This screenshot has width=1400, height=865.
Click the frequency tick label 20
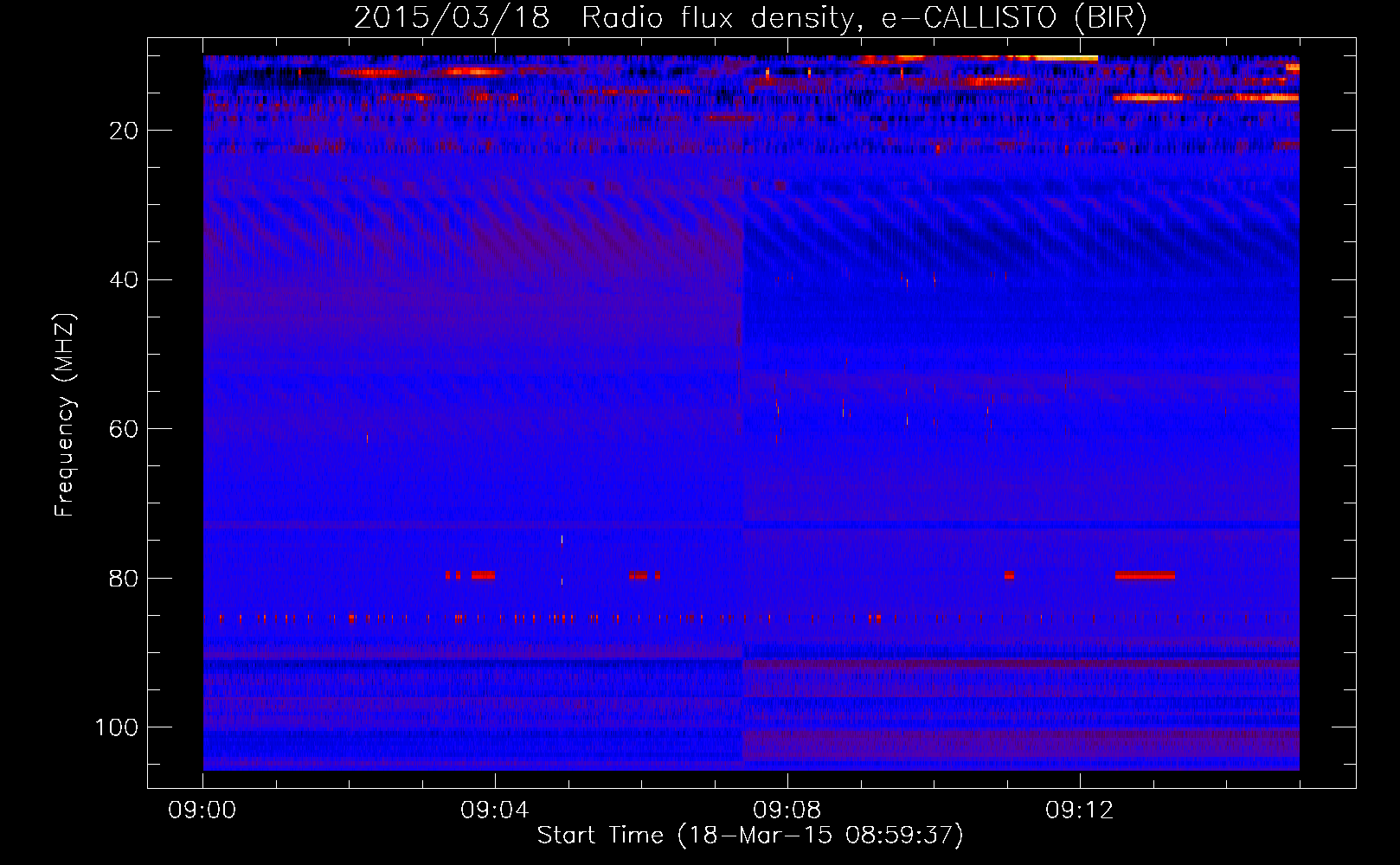coord(125,131)
